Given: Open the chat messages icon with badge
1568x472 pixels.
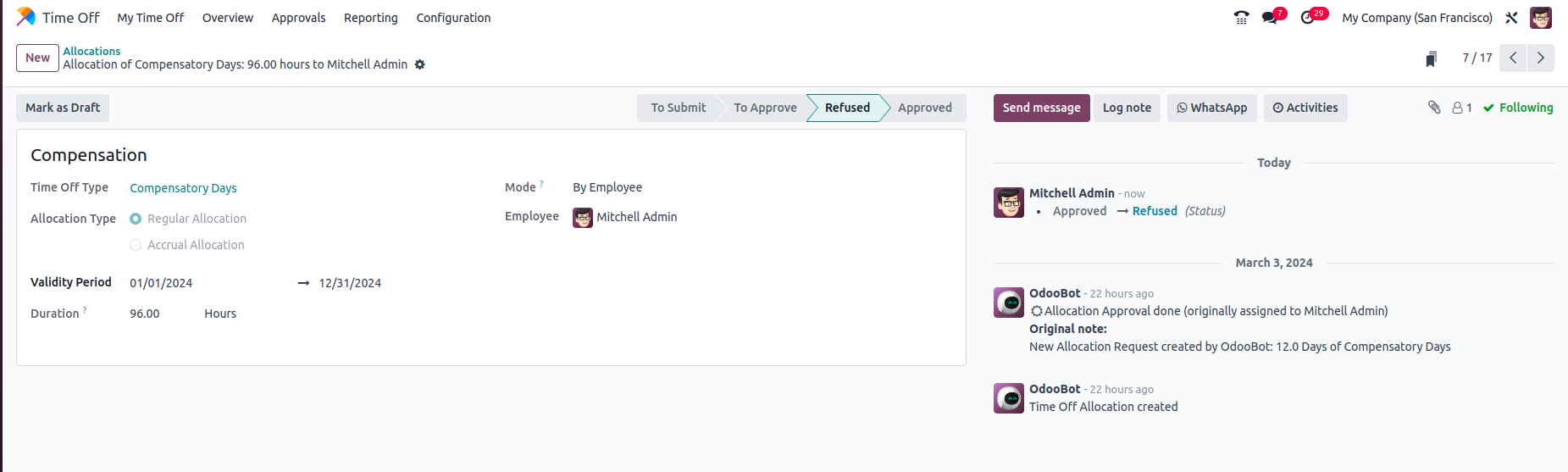Looking at the screenshot, I should (x=1270, y=18).
